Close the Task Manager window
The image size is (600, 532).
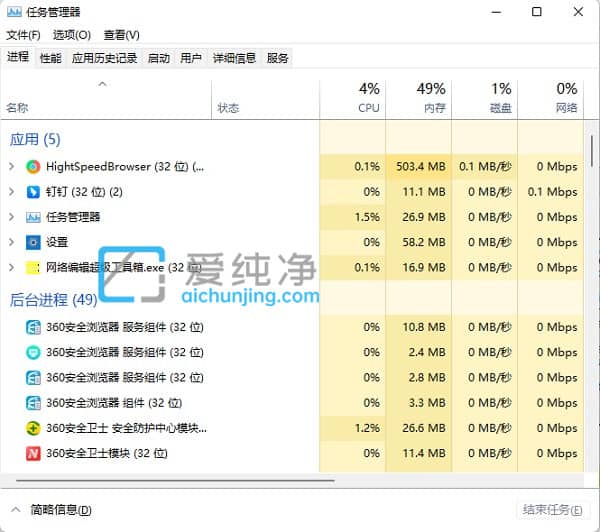(578, 12)
